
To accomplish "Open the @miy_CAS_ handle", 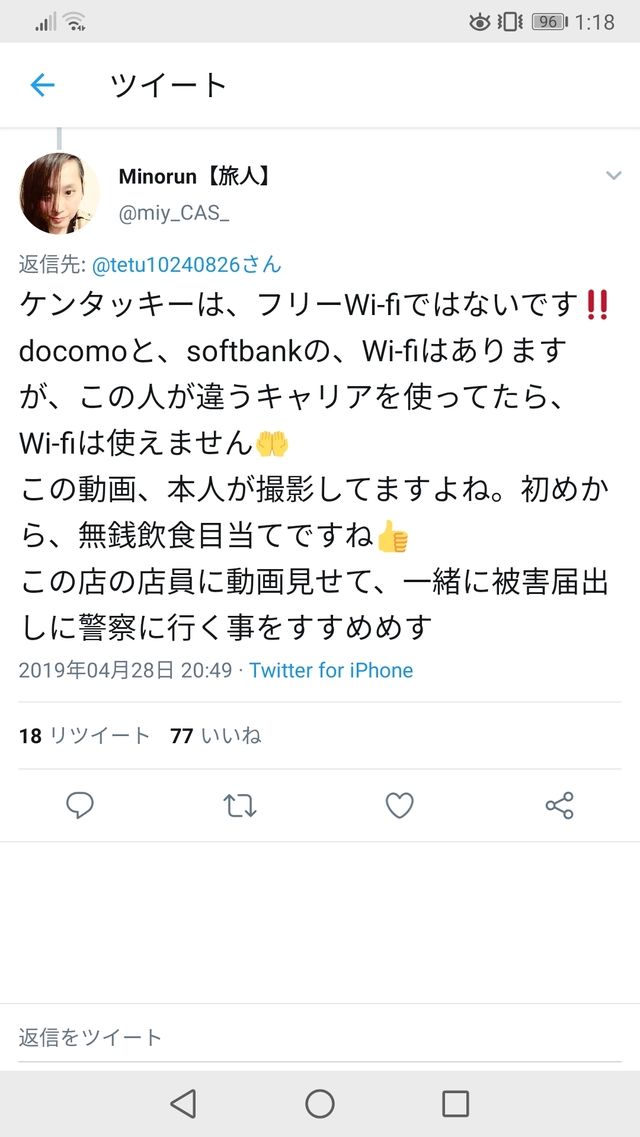I will pyautogui.click(x=174, y=215).
